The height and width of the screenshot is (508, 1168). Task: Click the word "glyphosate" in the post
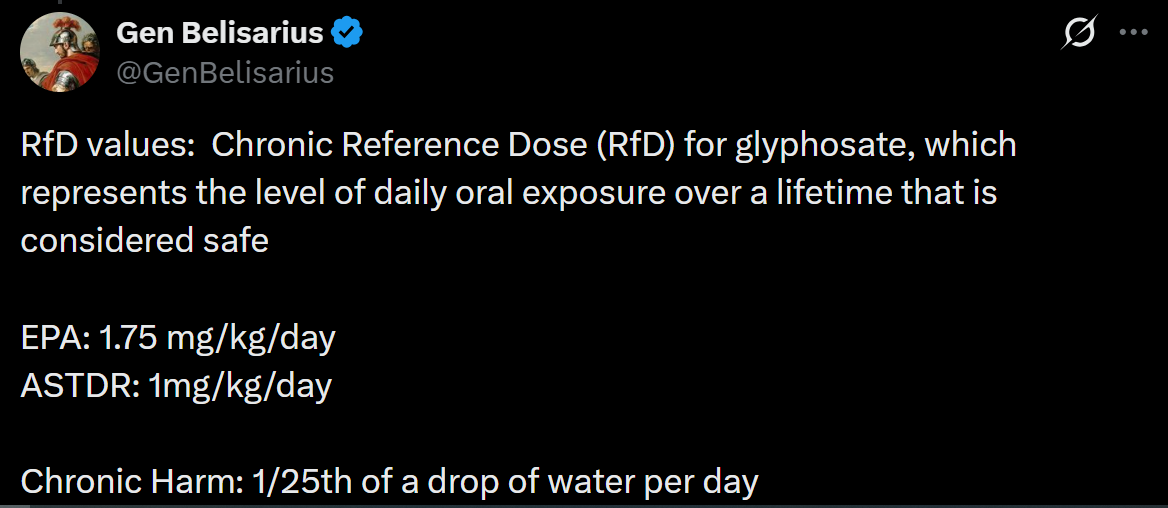coord(809,145)
